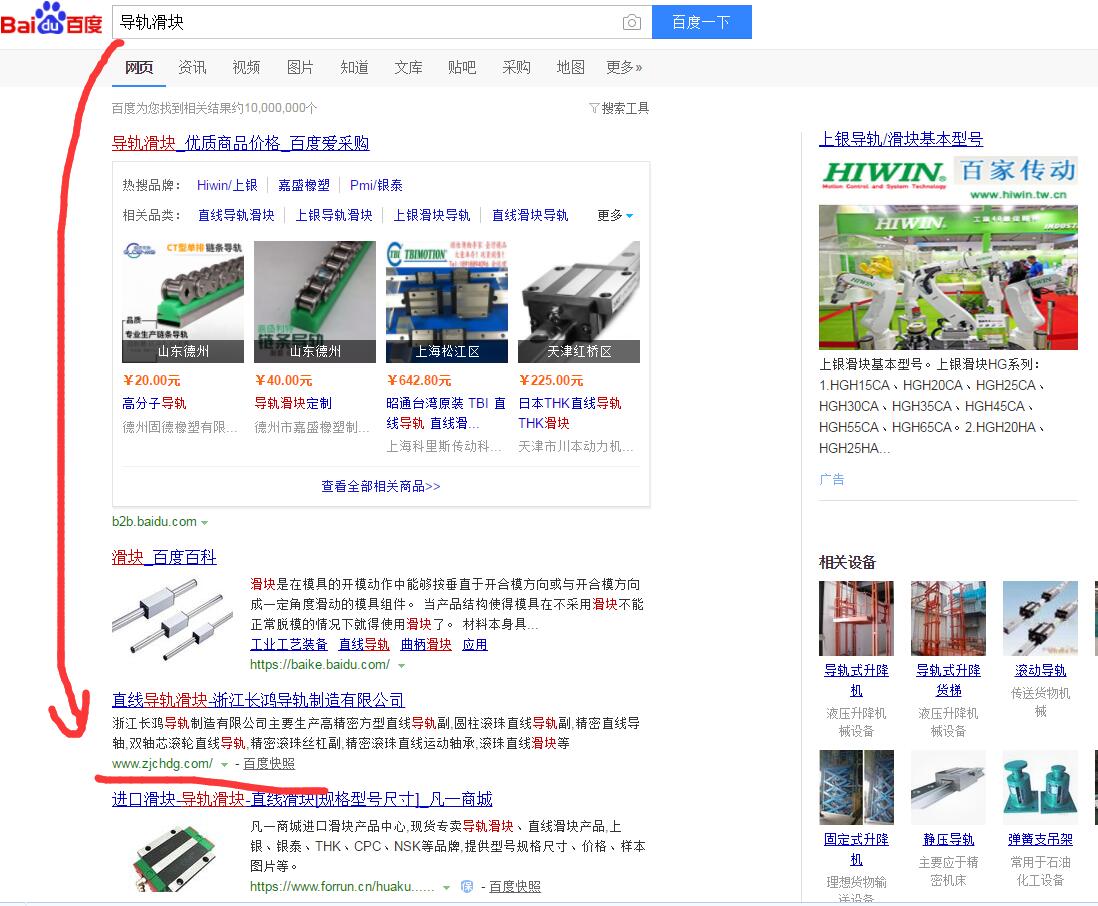Choose the 上银导轨滑块 related category
The image size is (1098, 906).
pos(334,216)
